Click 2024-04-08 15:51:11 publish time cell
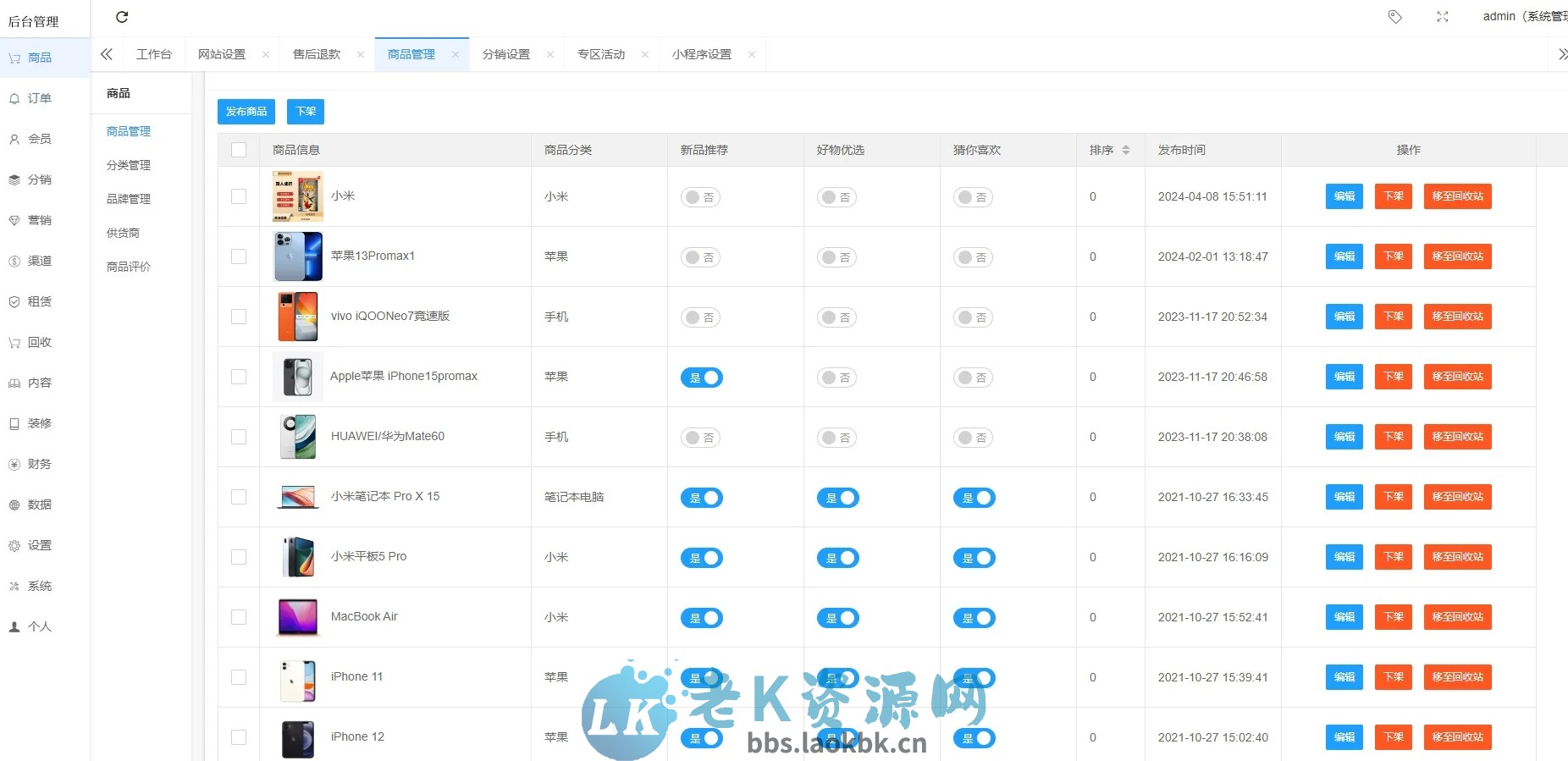The image size is (1568, 761). [x=1212, y=196]
